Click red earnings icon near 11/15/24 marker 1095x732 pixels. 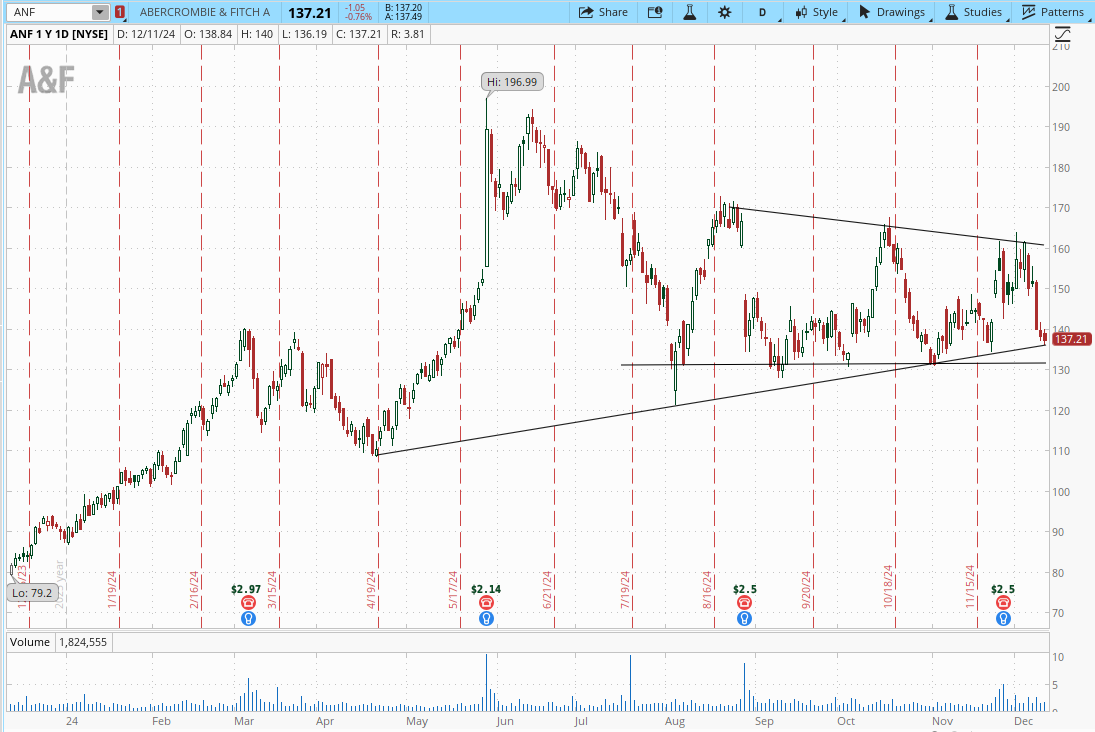[x=1003, y=603]
